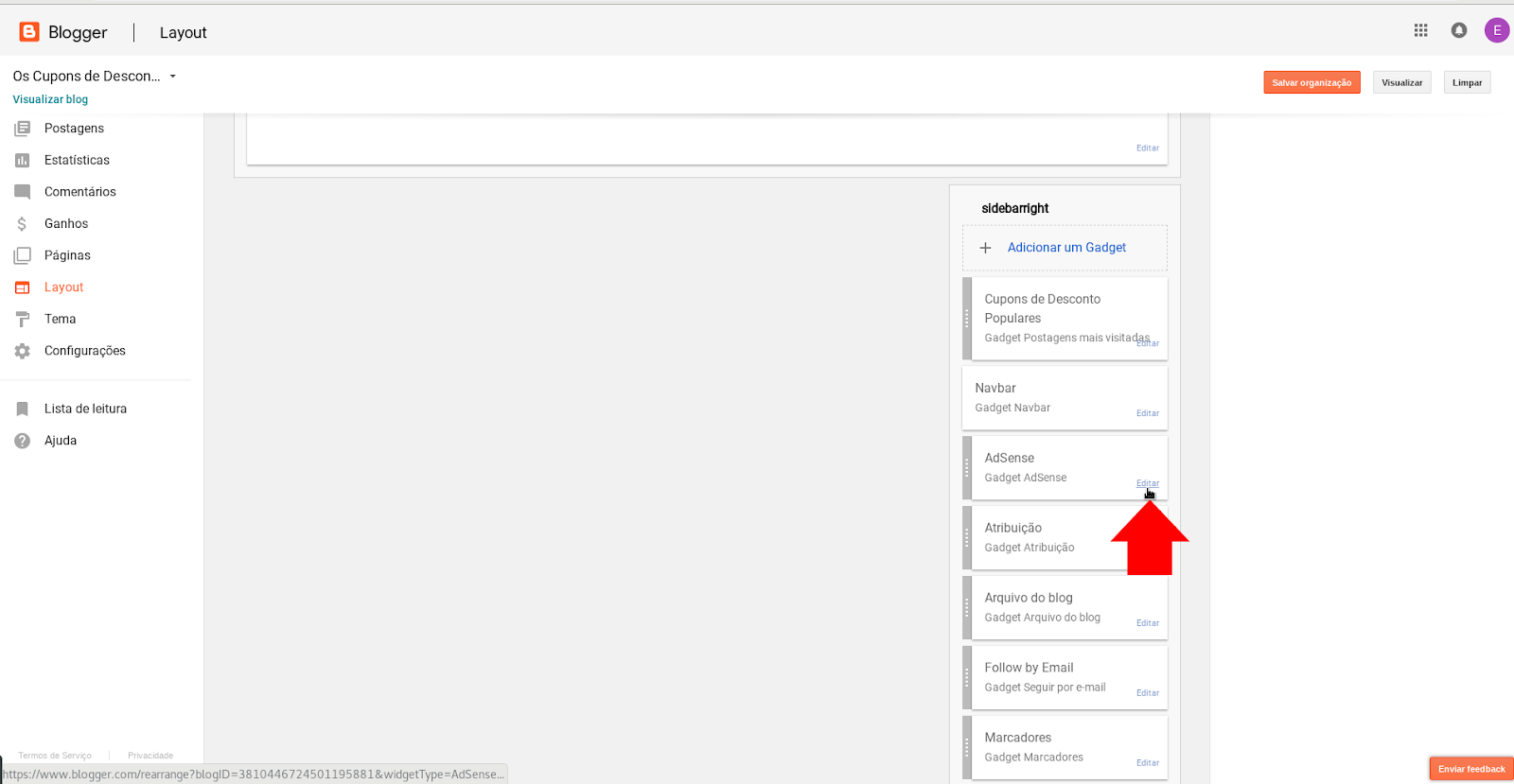Click the Layout page heading

183,32
